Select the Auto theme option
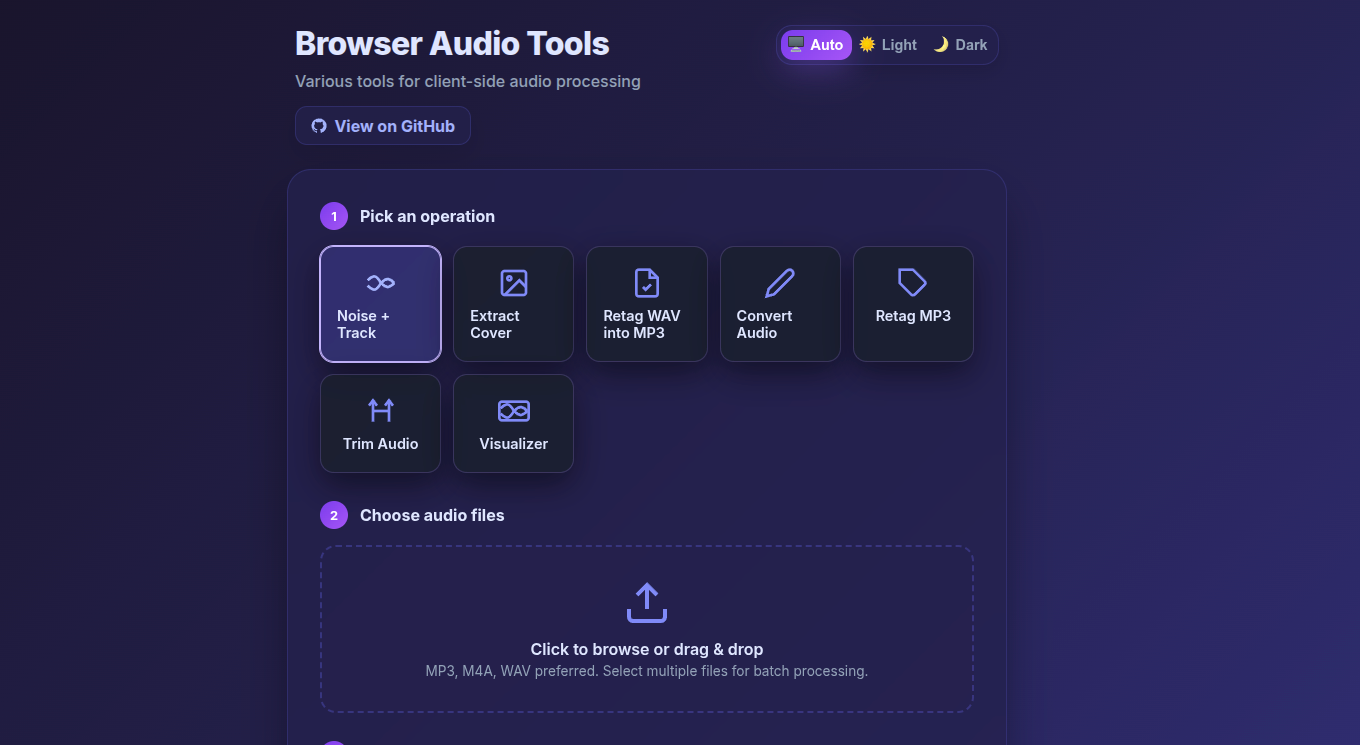This screenshot has width=1360, height=745. (815, 44)
